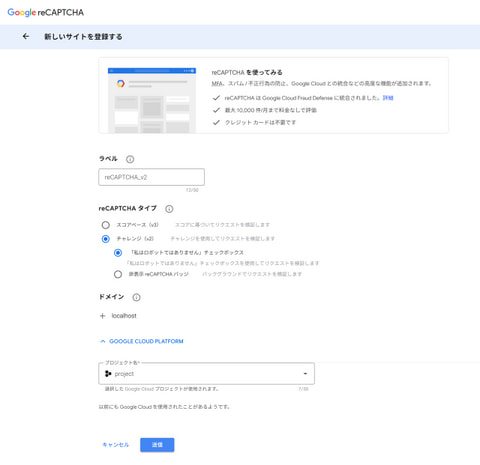
Task: Open the Google reCAPTCHA logo
Action: (46, 13)
